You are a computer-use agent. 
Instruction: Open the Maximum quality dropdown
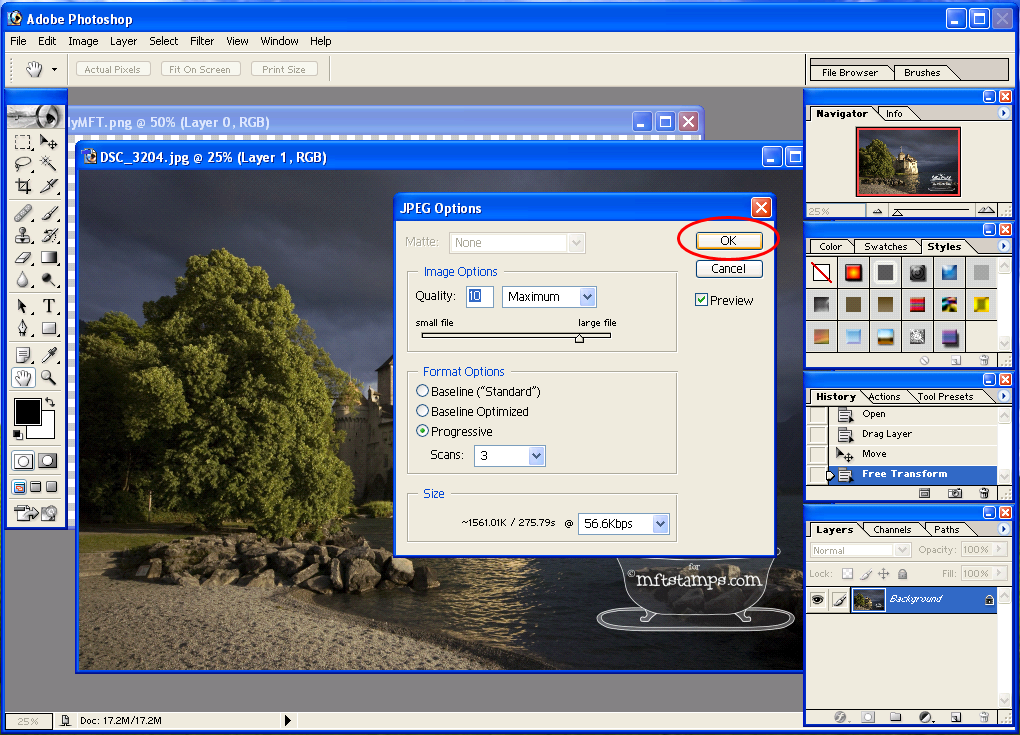point(587,297)
